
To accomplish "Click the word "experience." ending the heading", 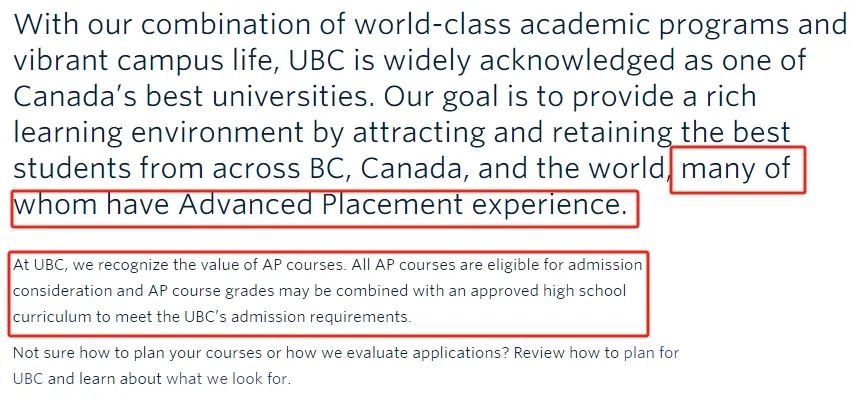I will (x=549, y=206).
